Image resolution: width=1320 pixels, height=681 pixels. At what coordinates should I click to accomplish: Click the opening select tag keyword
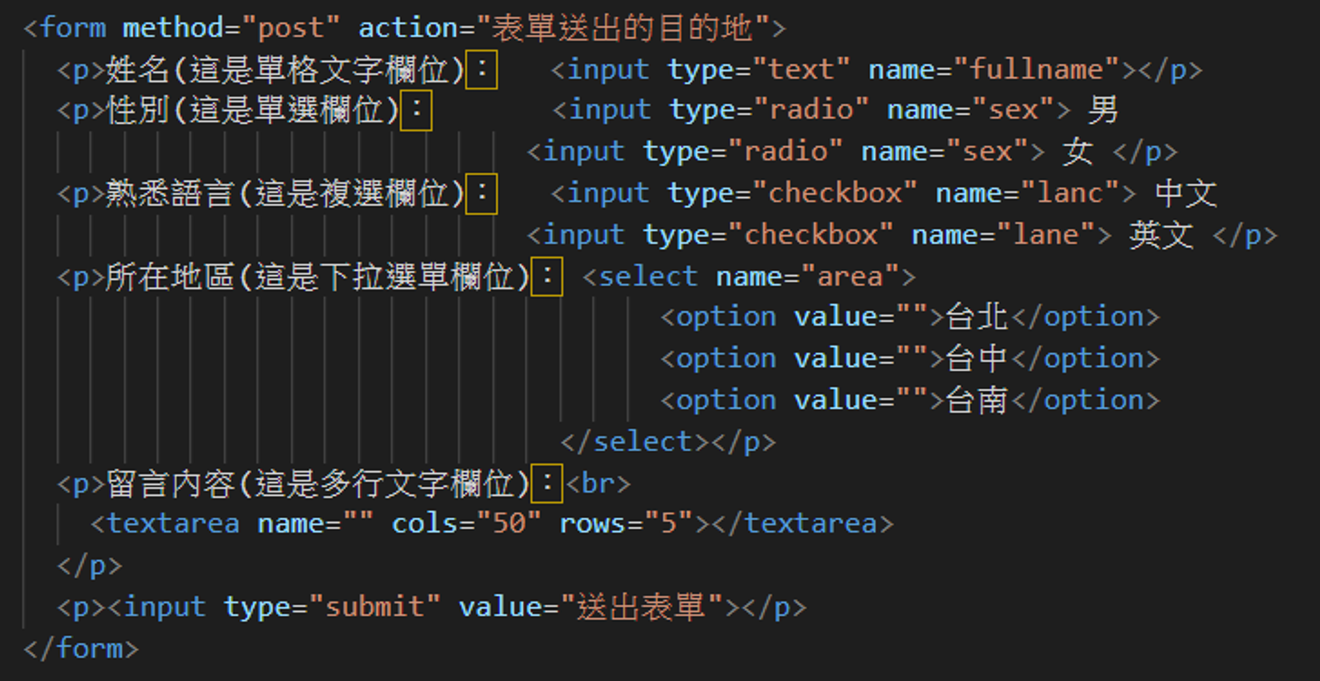(x=648, y=276)
